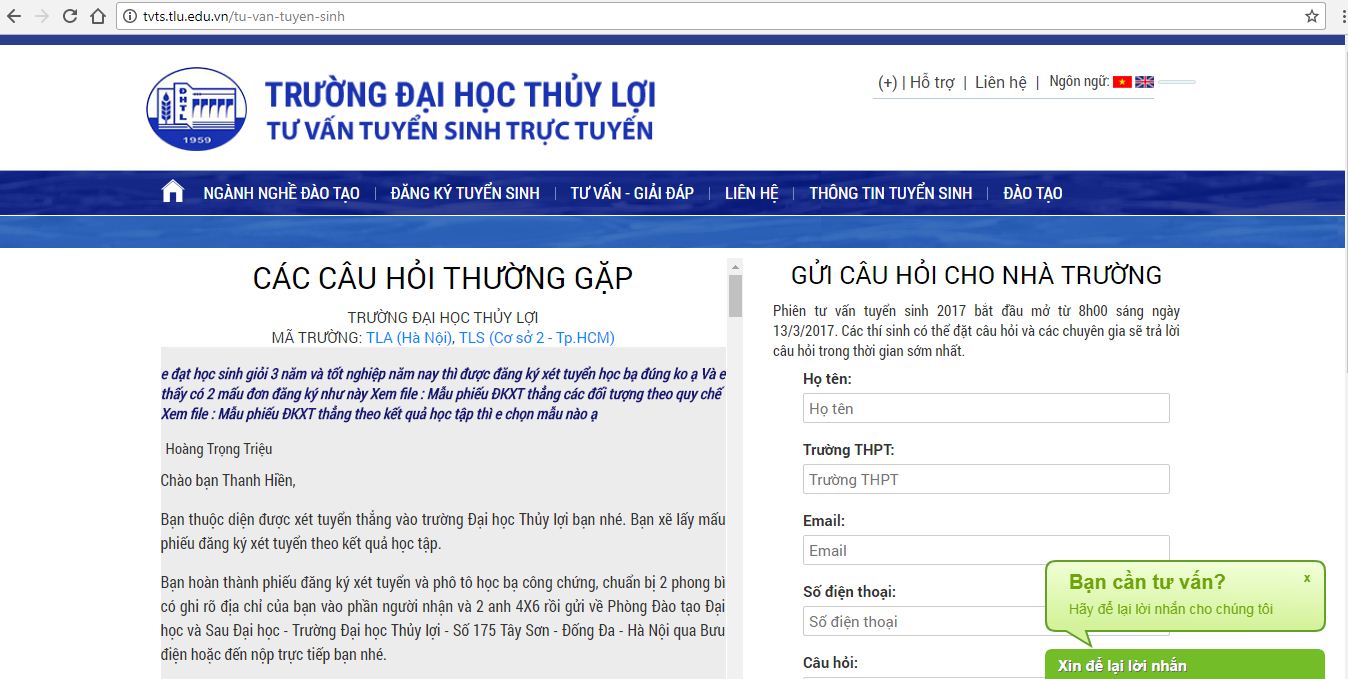Switch language using Vietnamese flag
This screenshot has width=1348, height=679.
point(1122,82)
